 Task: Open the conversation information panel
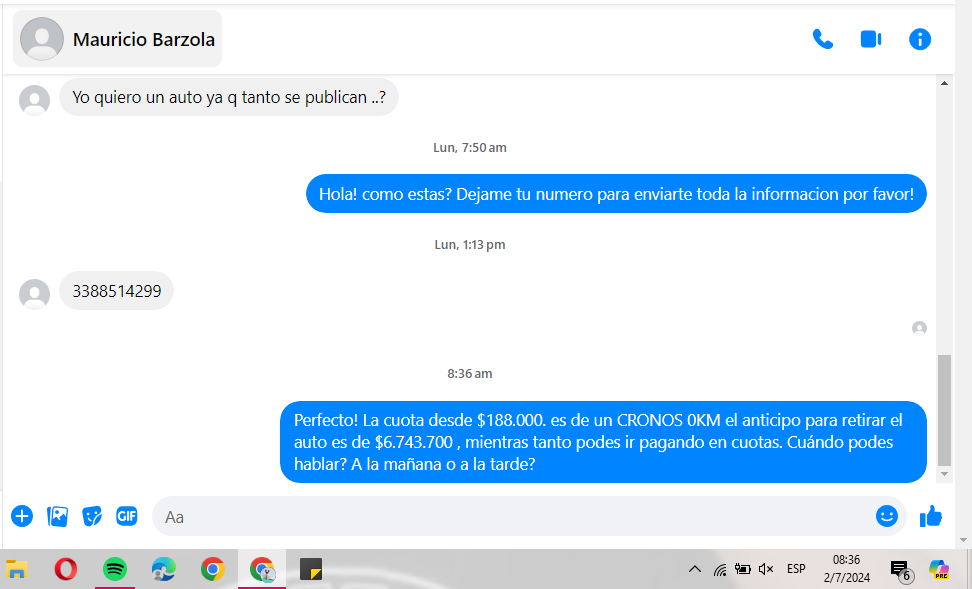coord(920,39)
